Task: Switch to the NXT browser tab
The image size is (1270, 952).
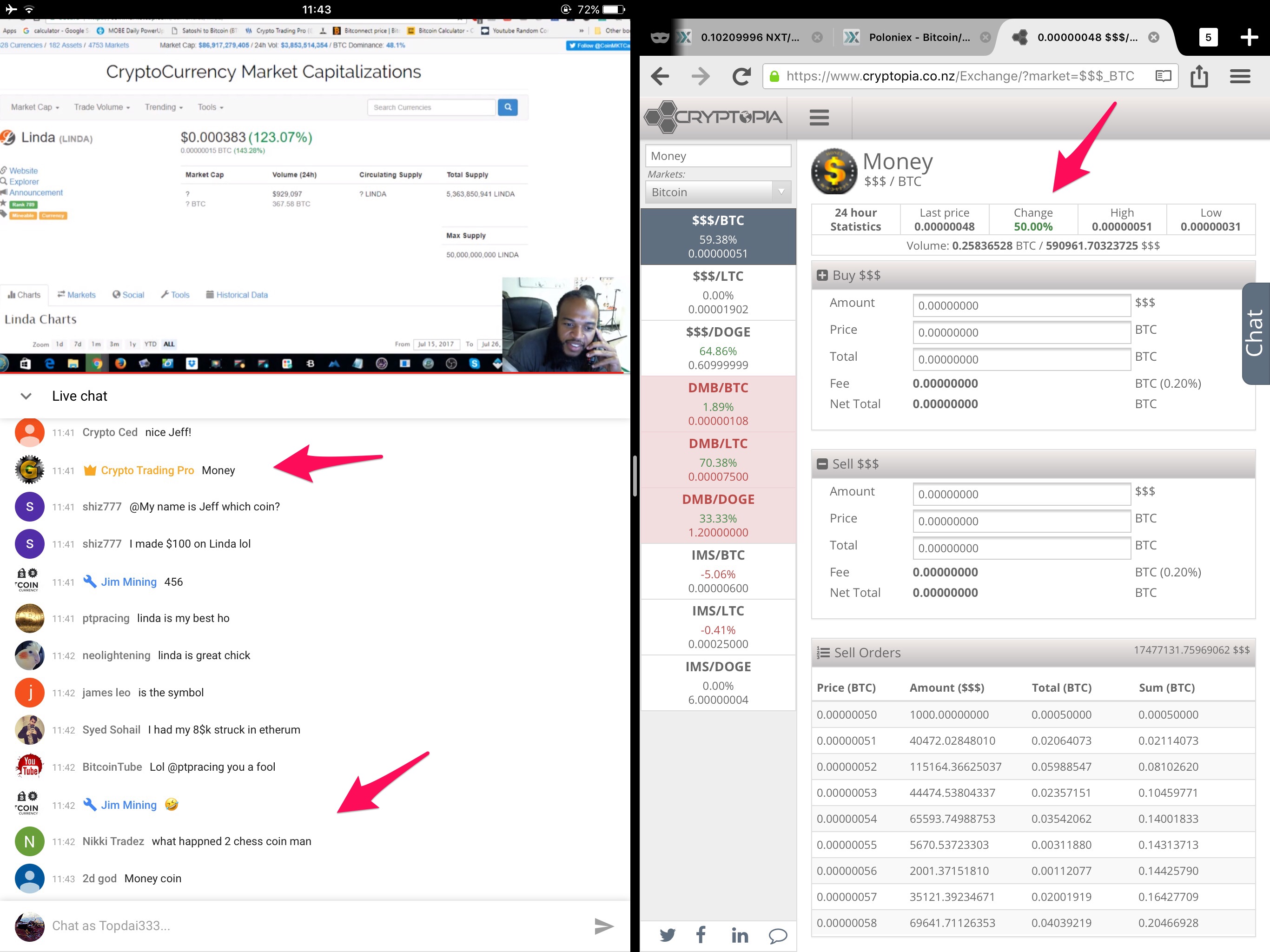Action: (749, 37)
